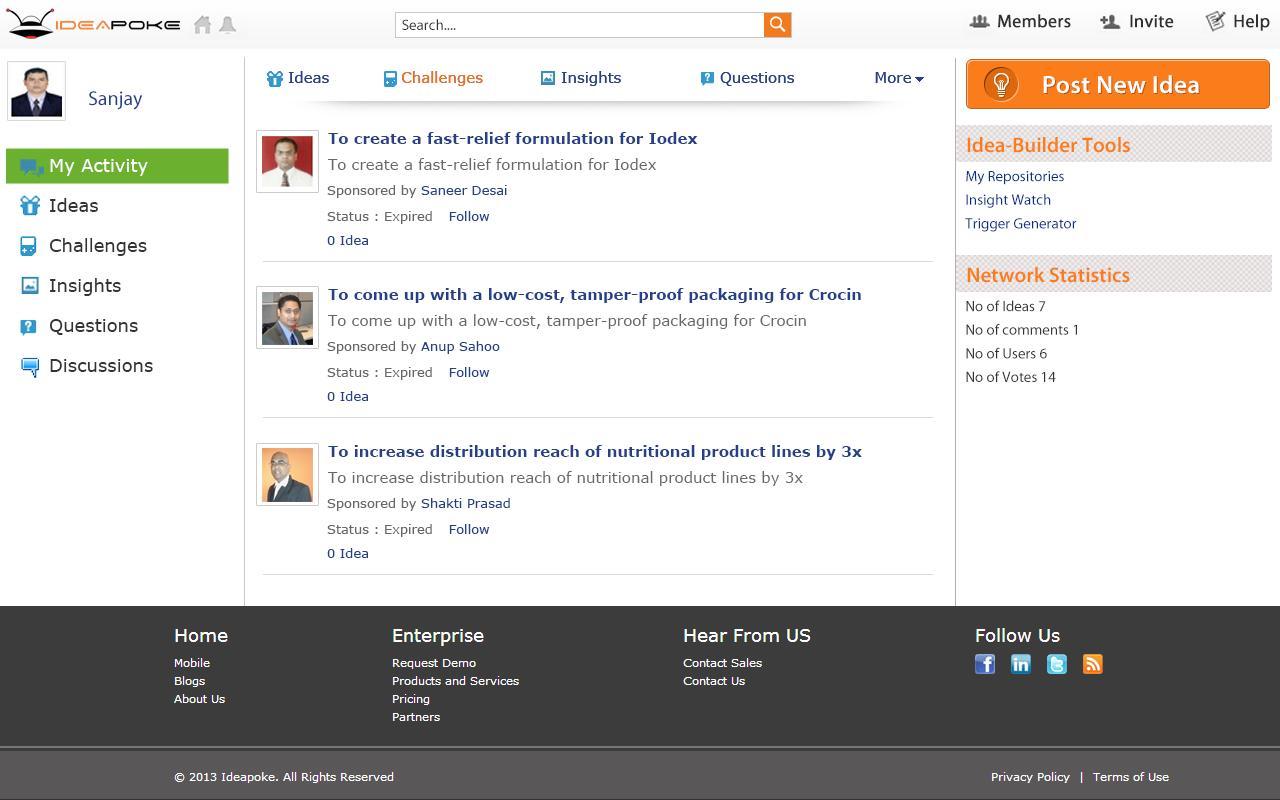Screen dimensions: 1280x800
Task: Follow the Iodex challenge
Action: [x=469, y=216]
